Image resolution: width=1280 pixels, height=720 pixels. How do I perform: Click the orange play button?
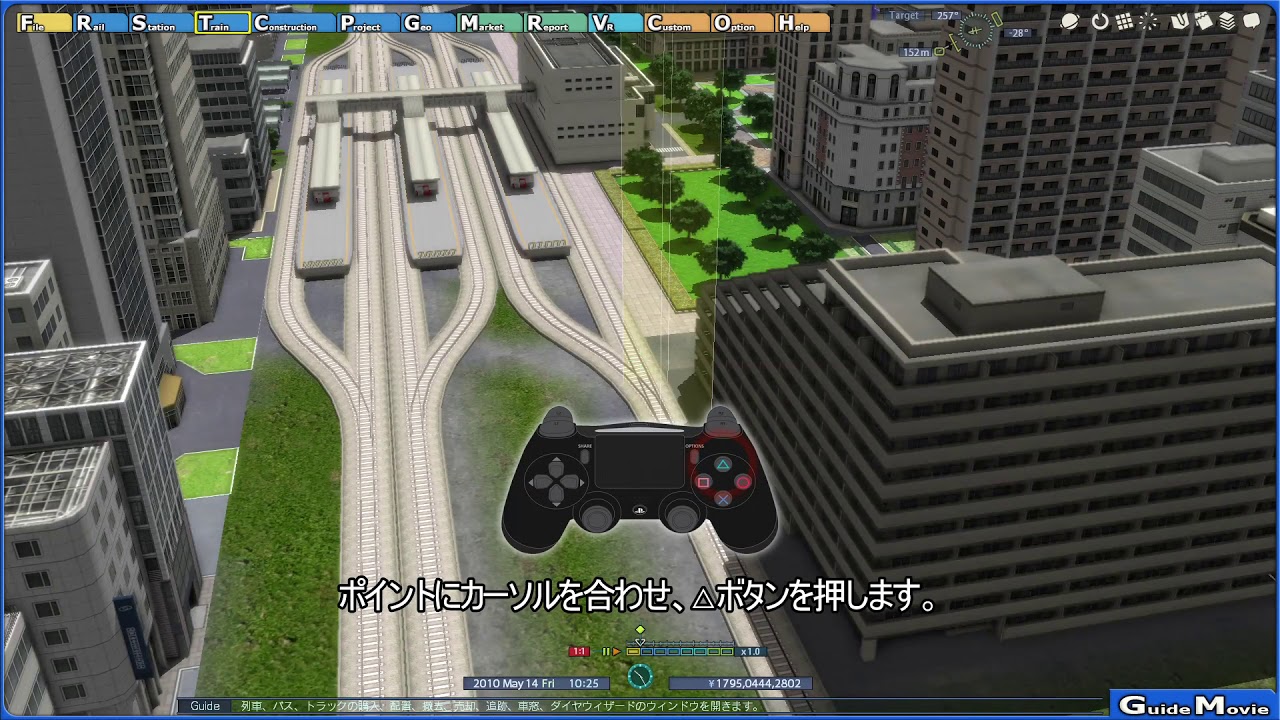coord(617,652)
